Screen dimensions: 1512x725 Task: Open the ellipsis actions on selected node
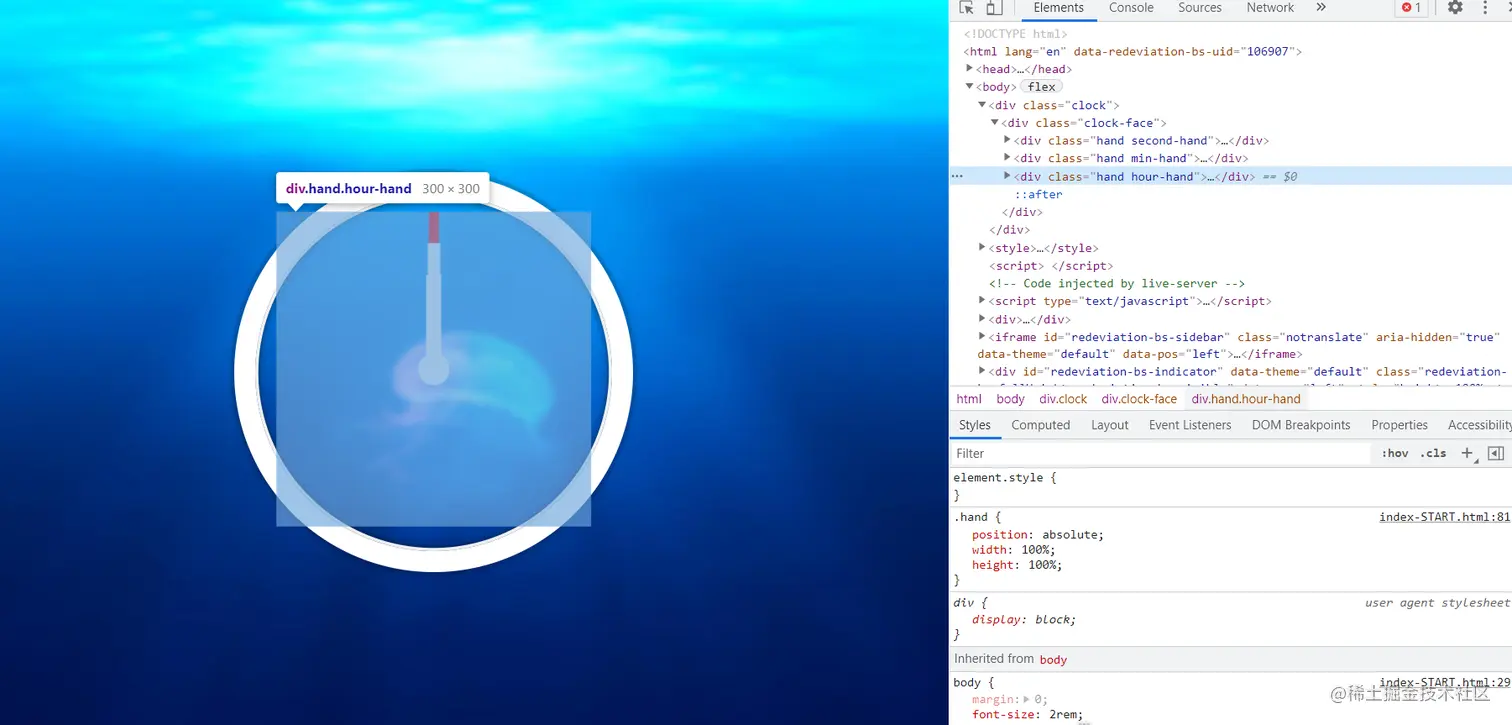point(957,176)
